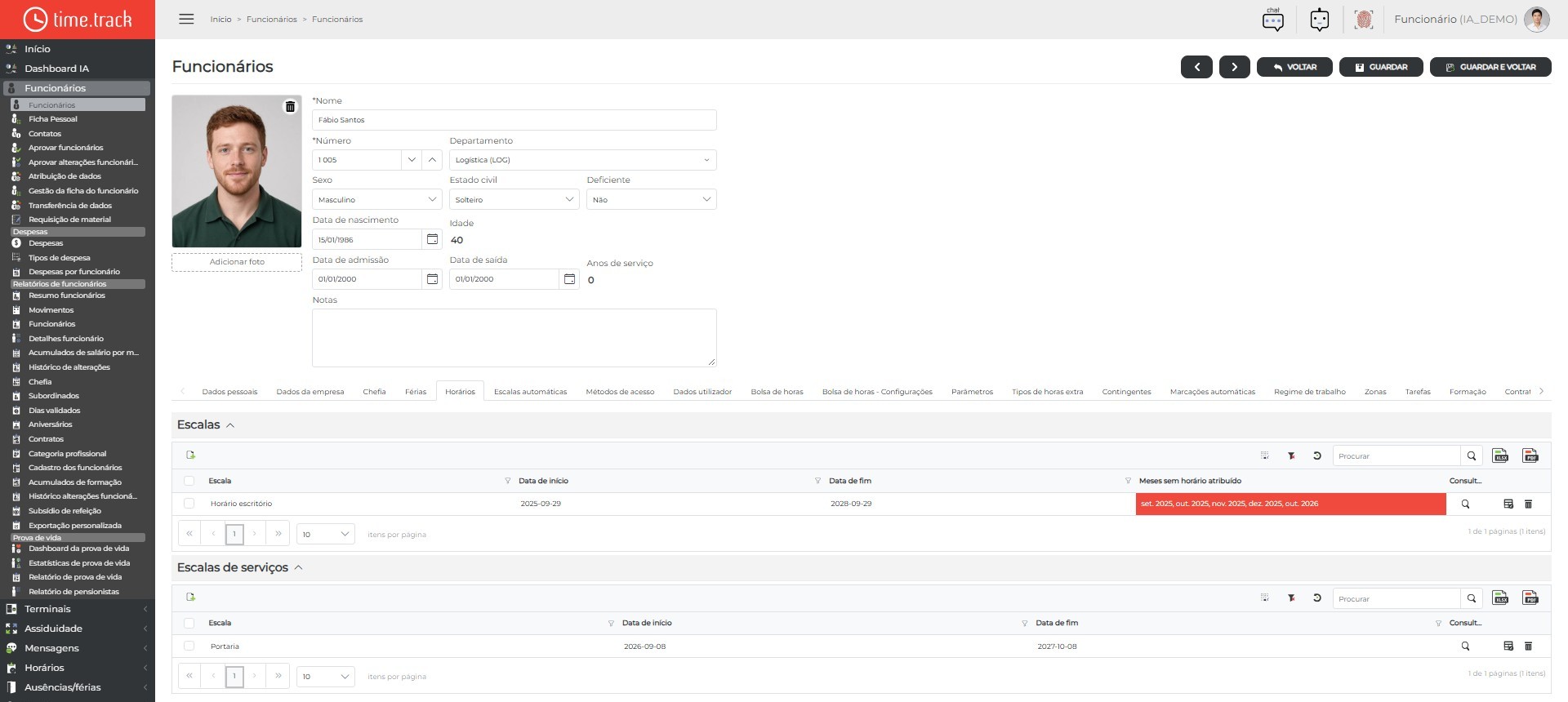1568x702 pixels.
Task: Go to previous employee arrow
Action: pos(1196,67)
